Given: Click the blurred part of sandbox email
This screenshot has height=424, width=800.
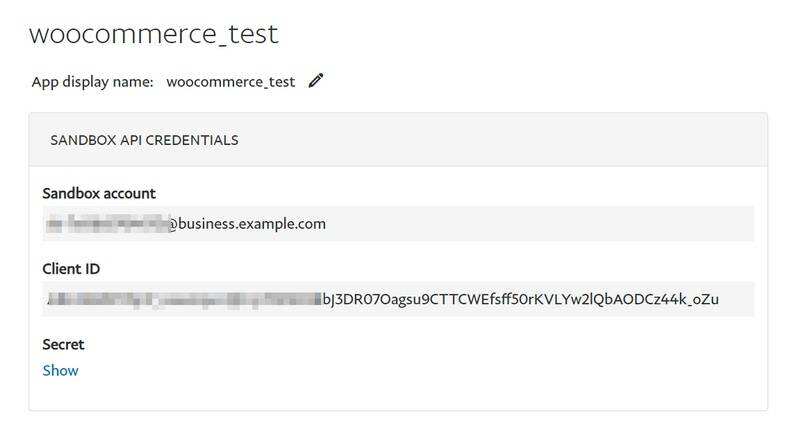Looking at the screenshot, I should [x=105, y=223].
